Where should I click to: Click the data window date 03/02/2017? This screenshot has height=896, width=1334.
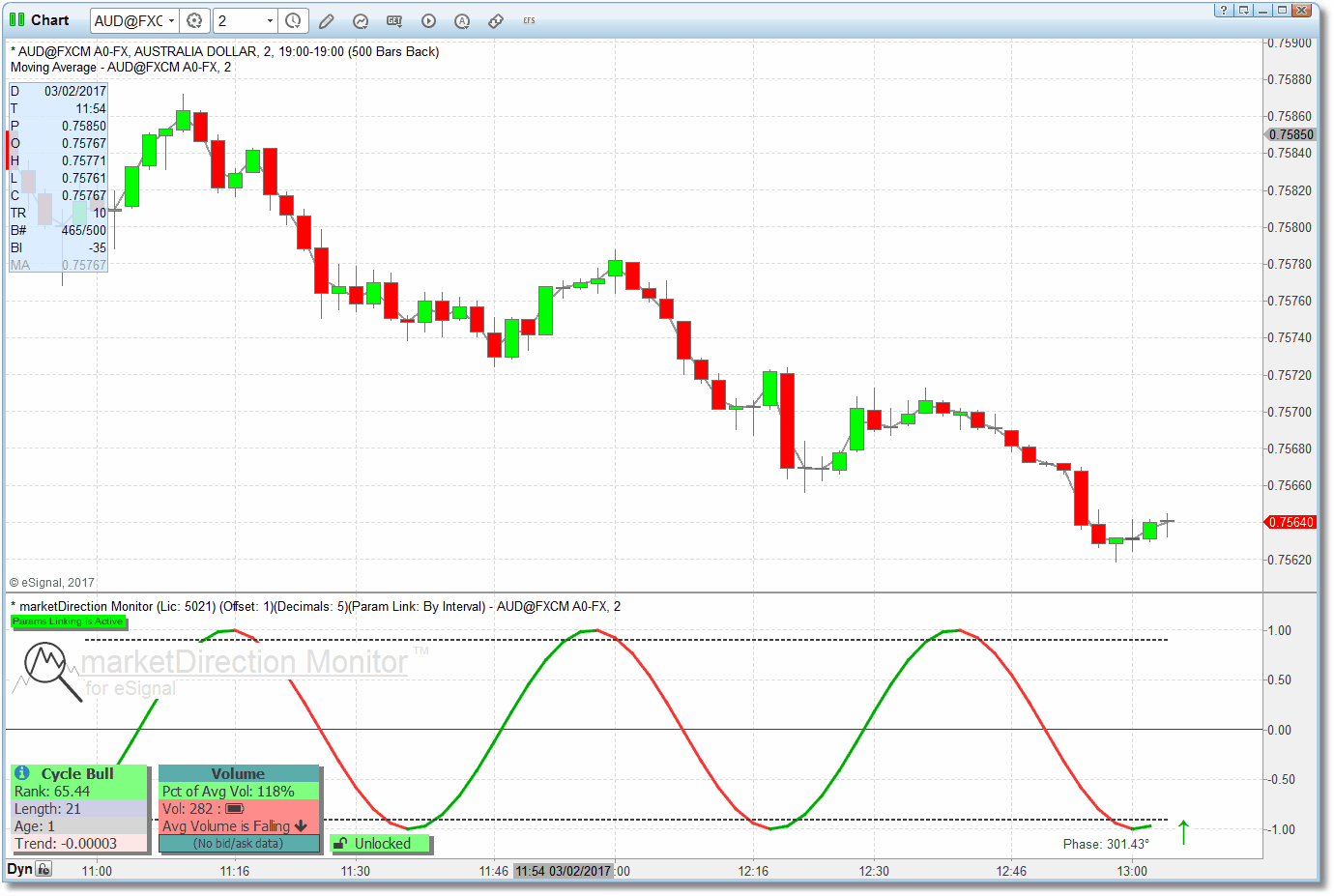point(75,91)
